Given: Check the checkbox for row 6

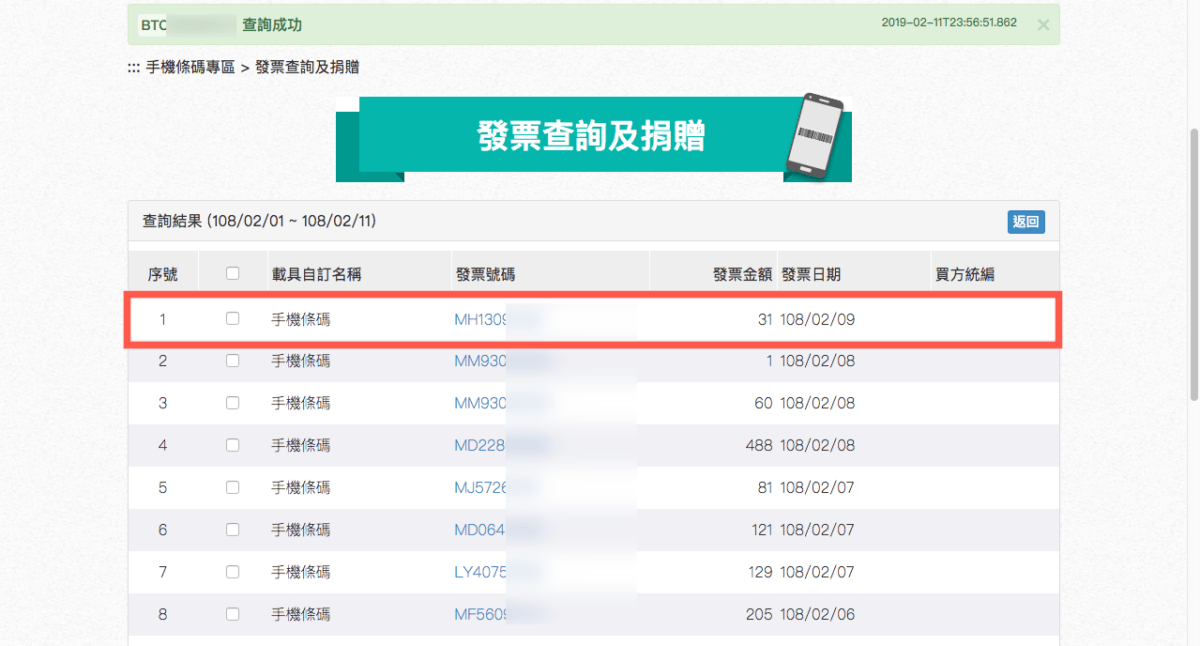Looking at the screenshot, I should click(233, 529).
